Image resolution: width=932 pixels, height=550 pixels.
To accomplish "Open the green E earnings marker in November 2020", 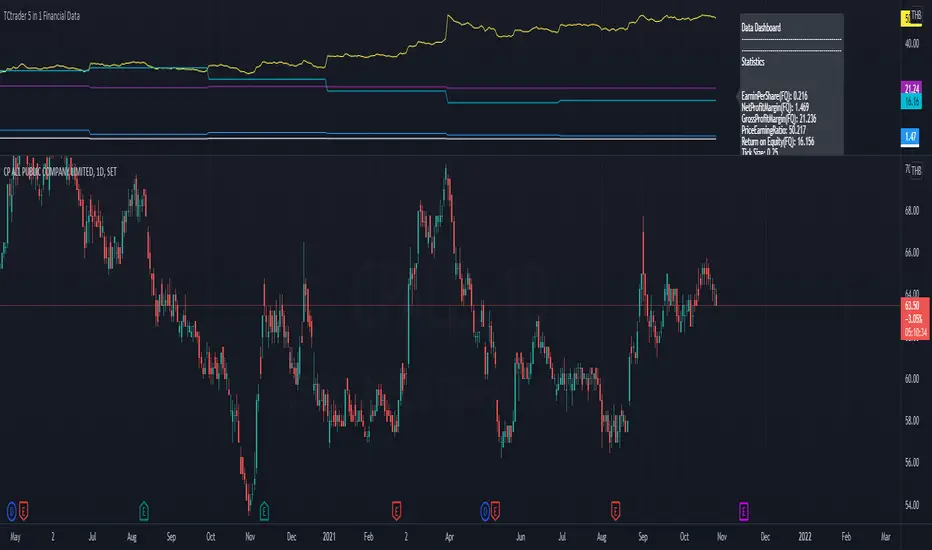I will 265,511.
